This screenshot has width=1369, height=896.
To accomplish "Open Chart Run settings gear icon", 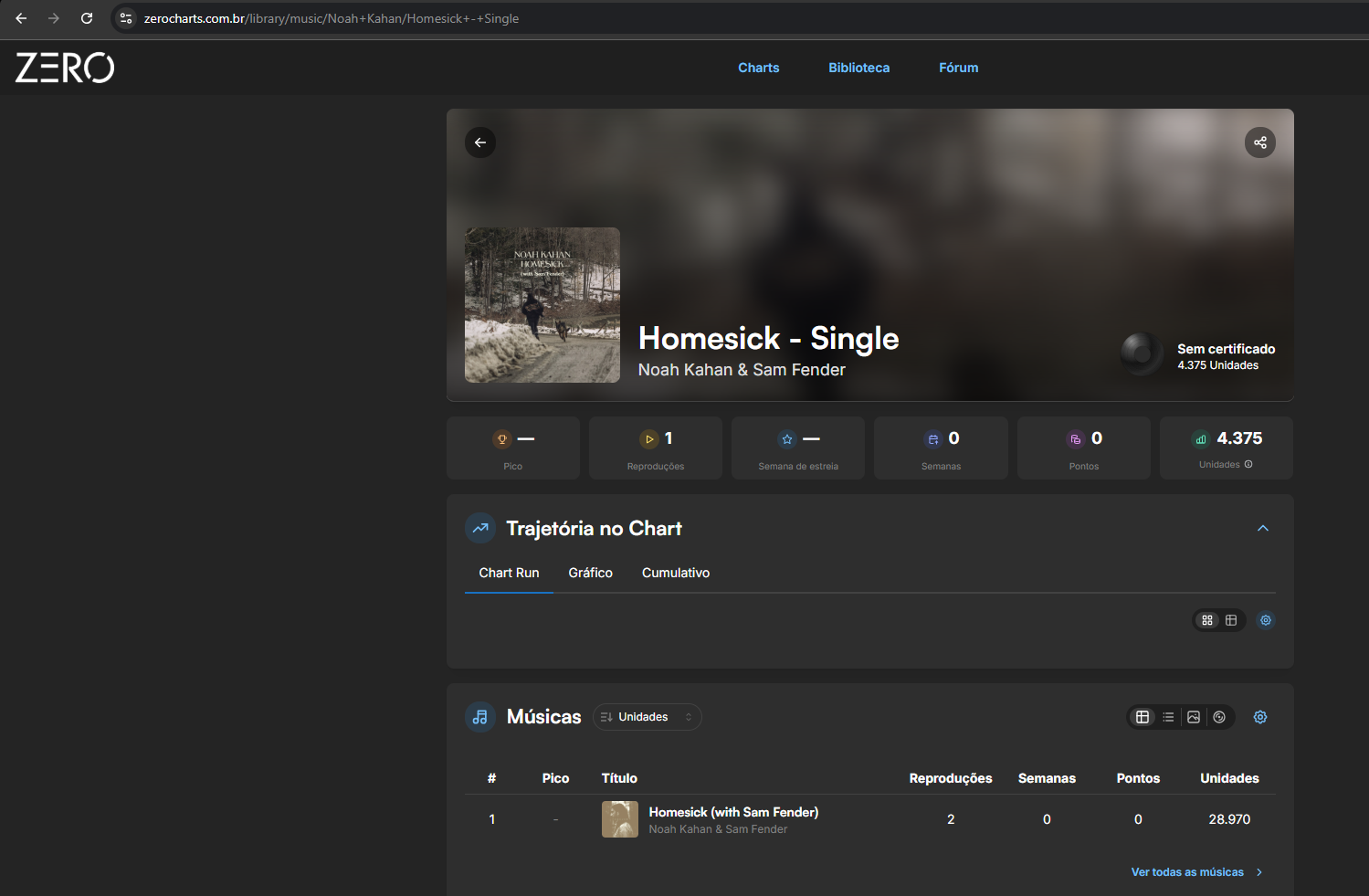I will pyautogui.click(x=1266, y=620).
